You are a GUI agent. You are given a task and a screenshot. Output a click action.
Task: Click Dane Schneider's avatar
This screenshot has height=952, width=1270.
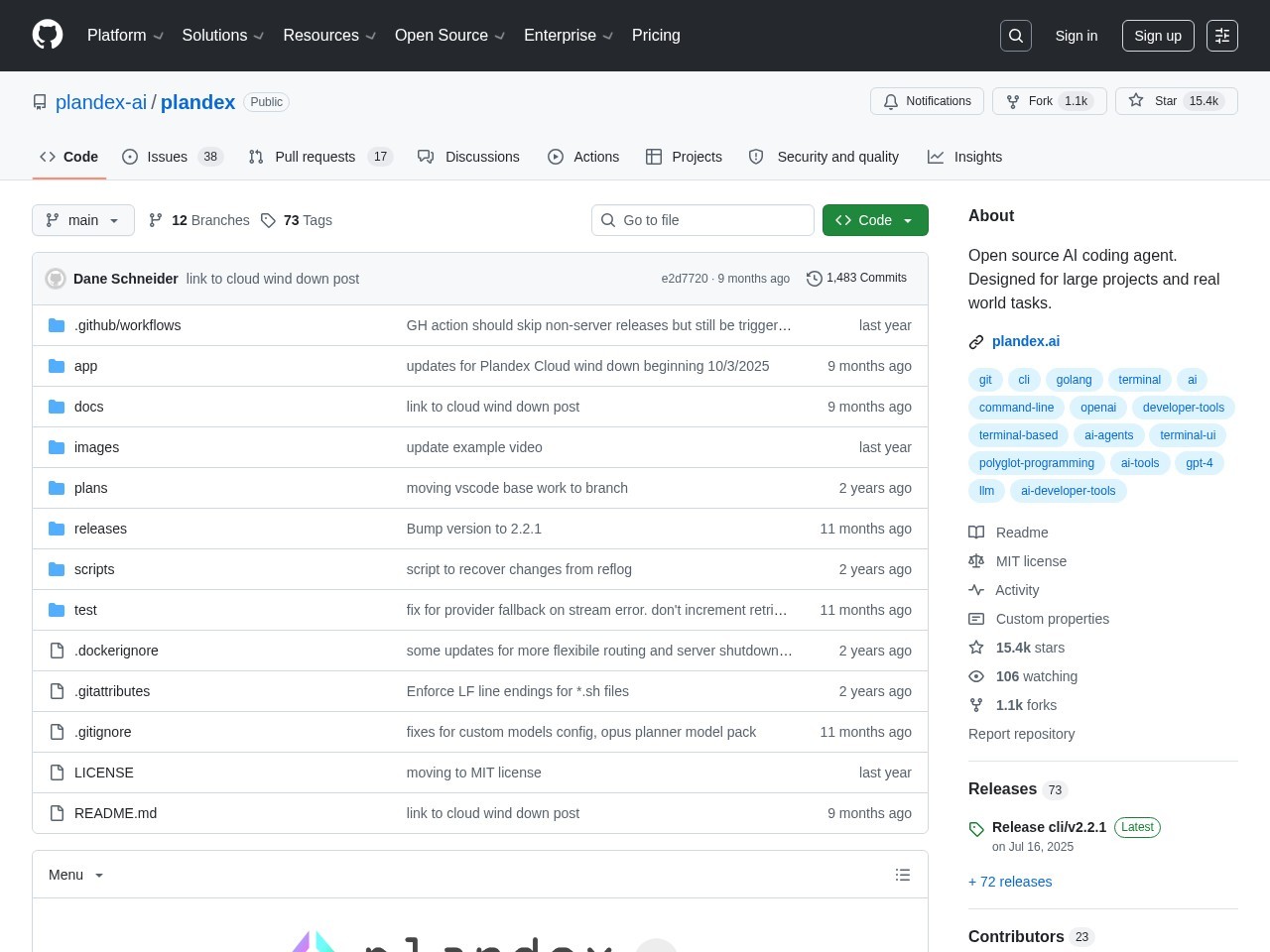[x=56, y=279]
